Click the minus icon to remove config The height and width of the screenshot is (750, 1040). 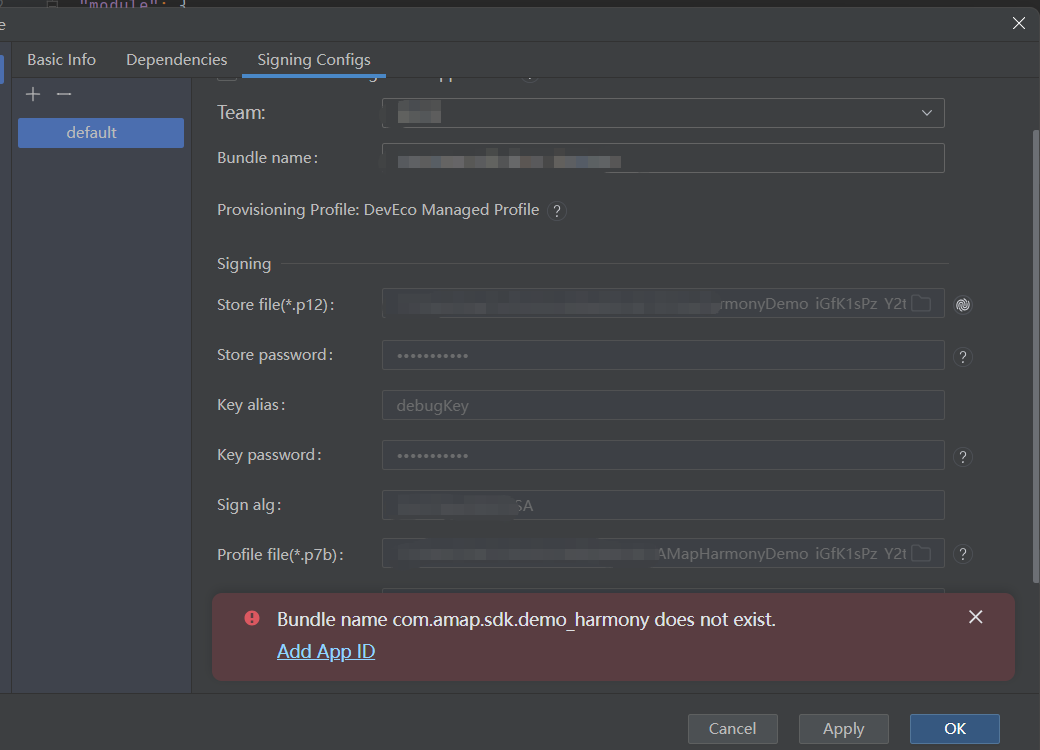tap(64, 94)
